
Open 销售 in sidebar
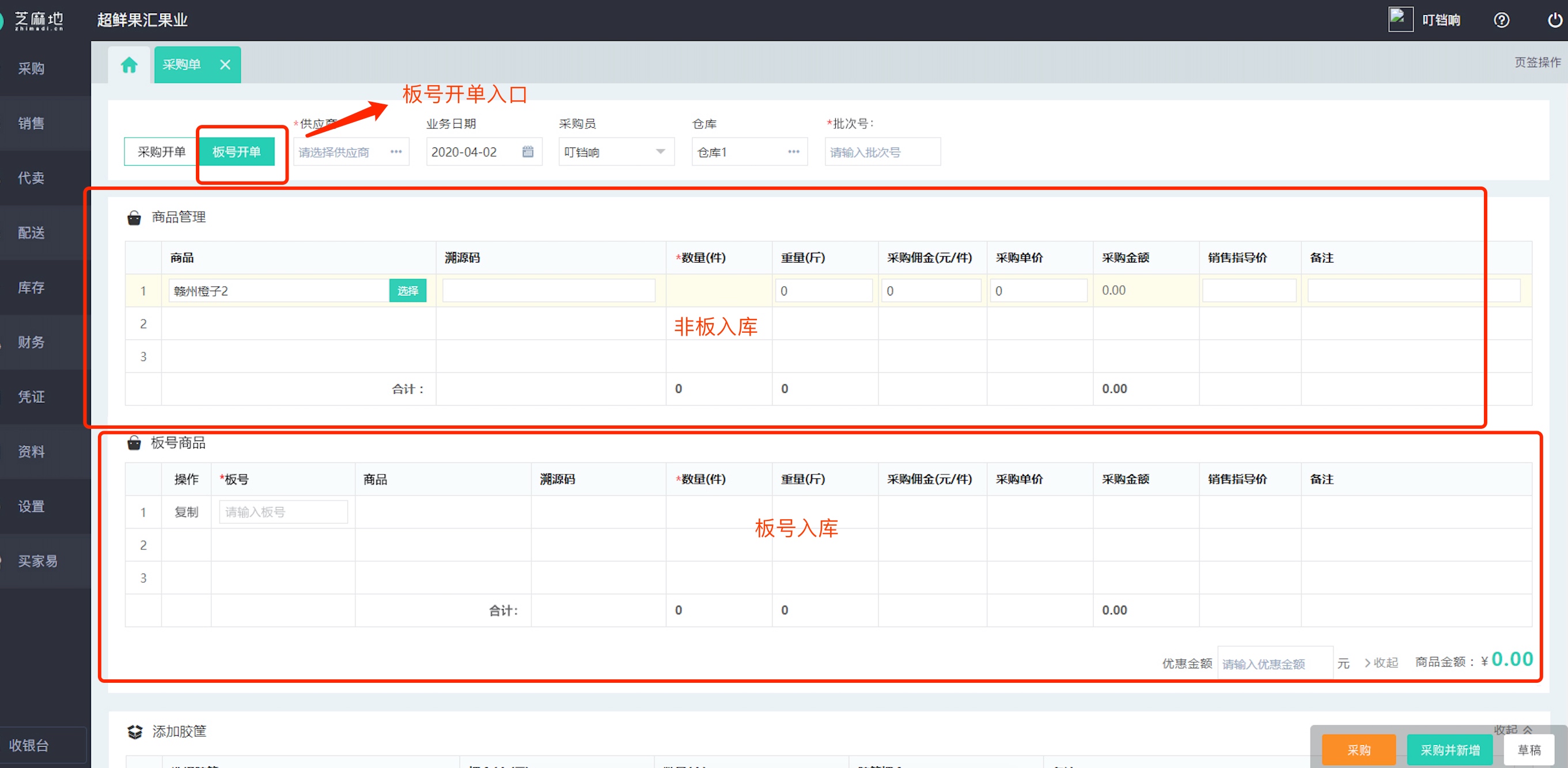click(32, 123)
